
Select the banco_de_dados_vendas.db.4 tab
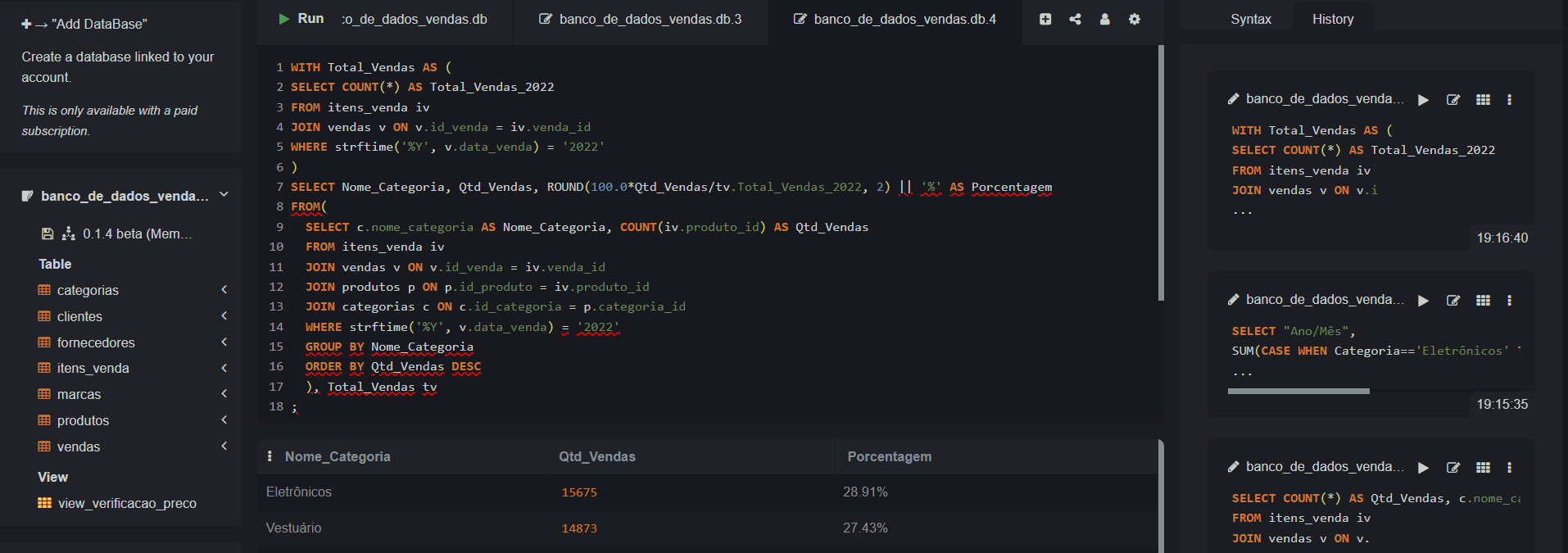click(x=895, y=19)
